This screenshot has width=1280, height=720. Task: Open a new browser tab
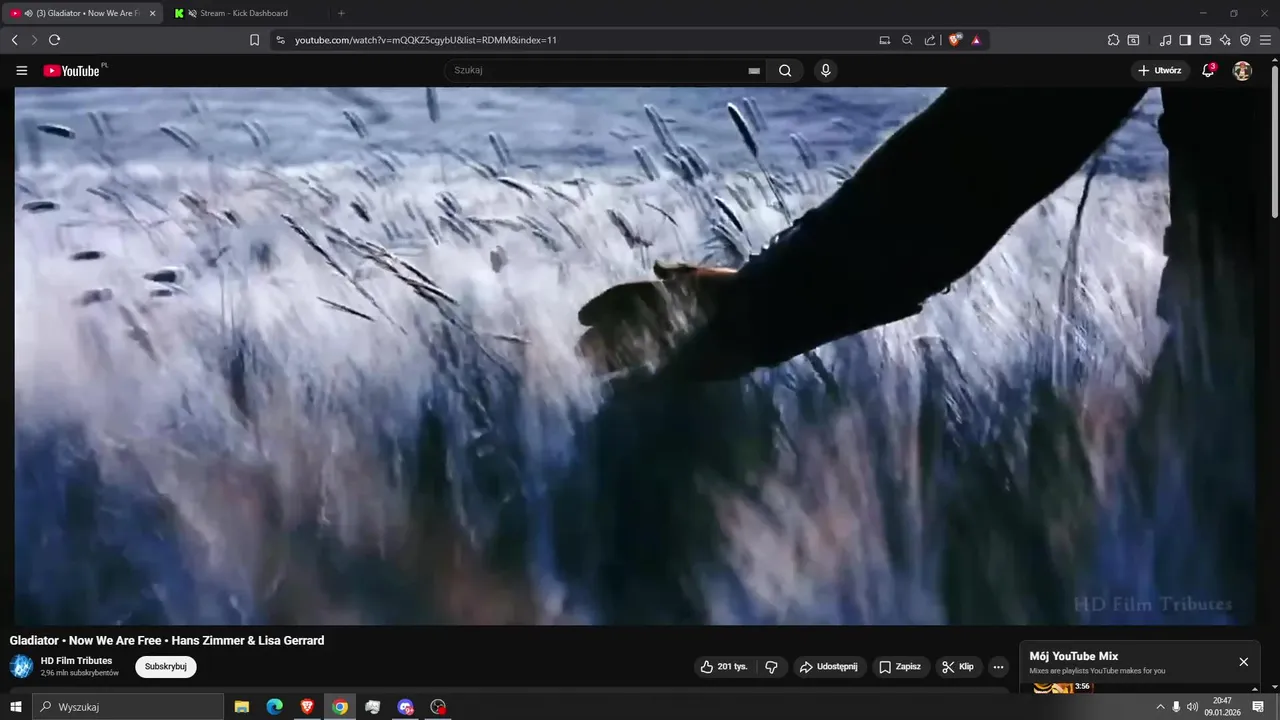tap(341, 13)
